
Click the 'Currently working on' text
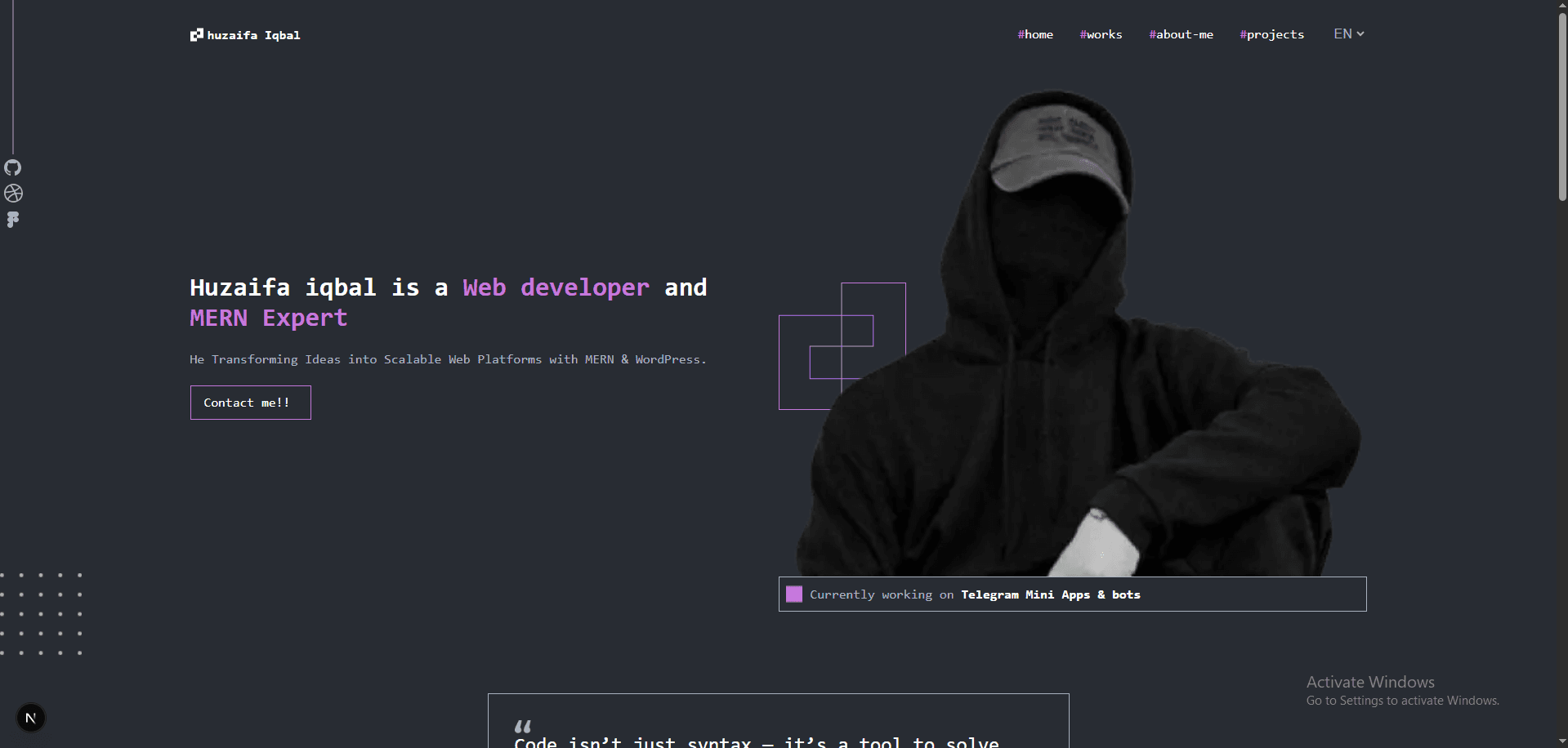pos(882,594)
